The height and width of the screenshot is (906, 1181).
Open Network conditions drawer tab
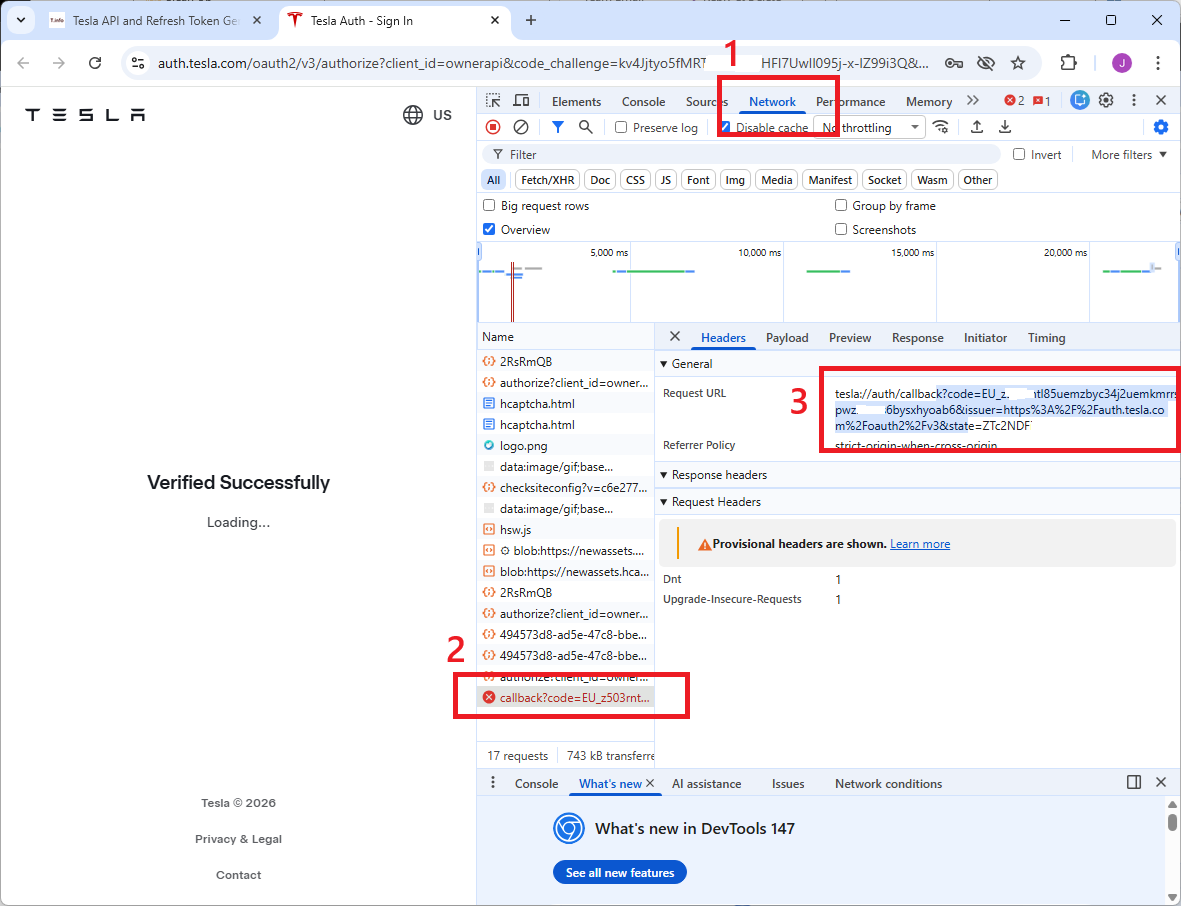[888, 784]
